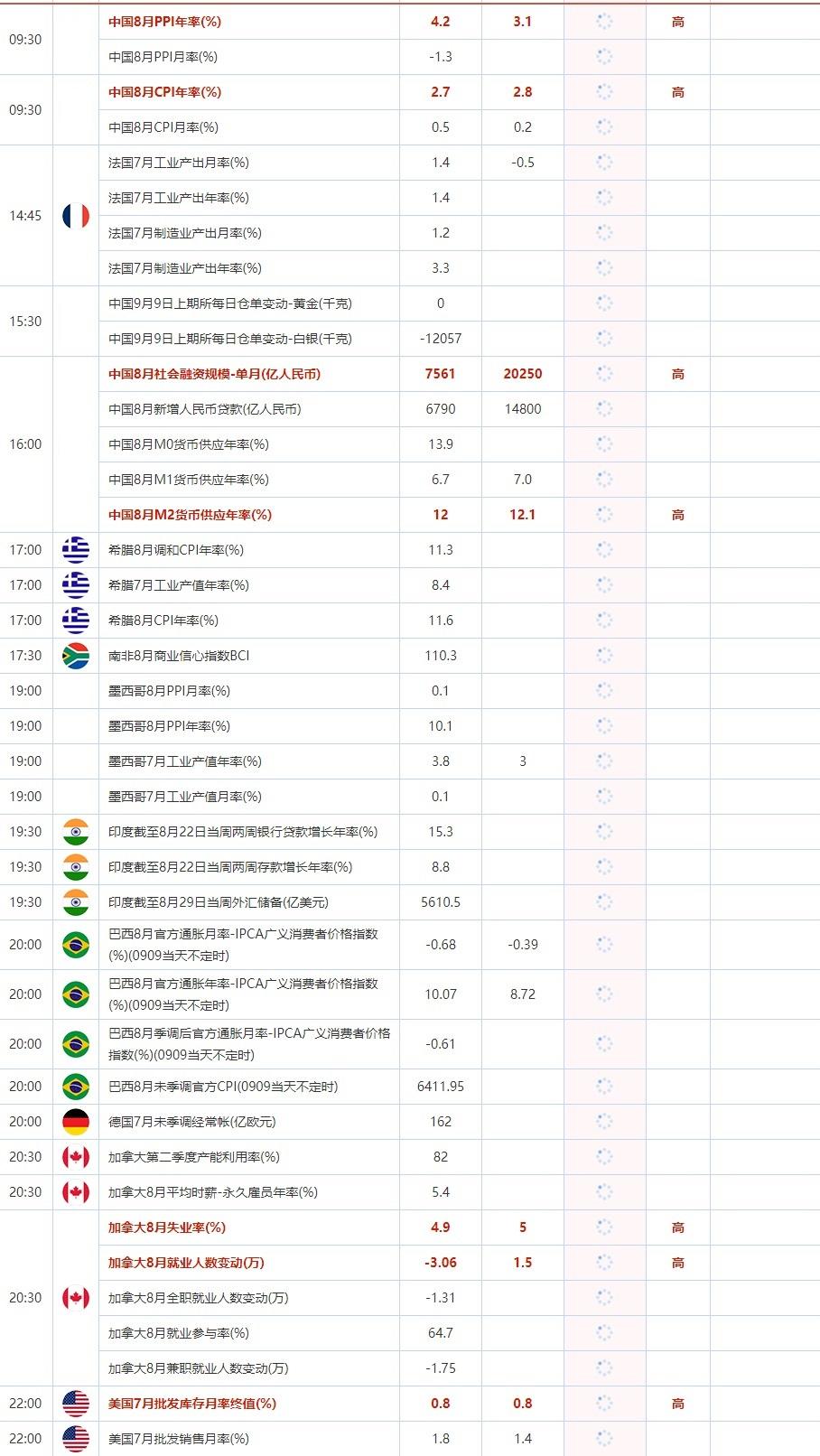Click loading spinner in 德国7月未季调经常帐 row
The height and width of the screenshot is (1456, 820).
604,1122
